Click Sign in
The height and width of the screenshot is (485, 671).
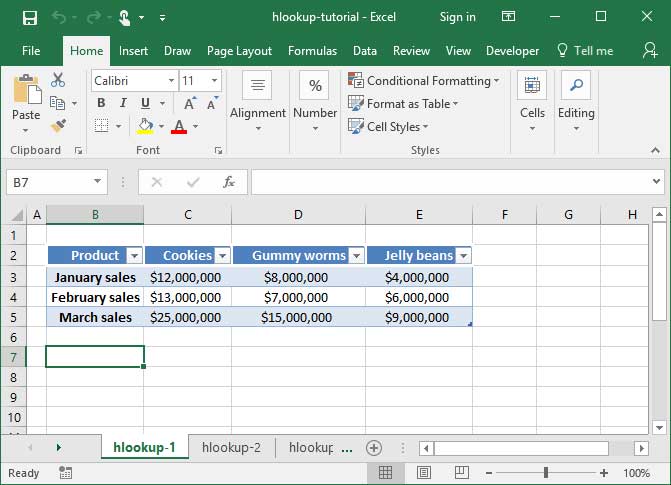457,17
